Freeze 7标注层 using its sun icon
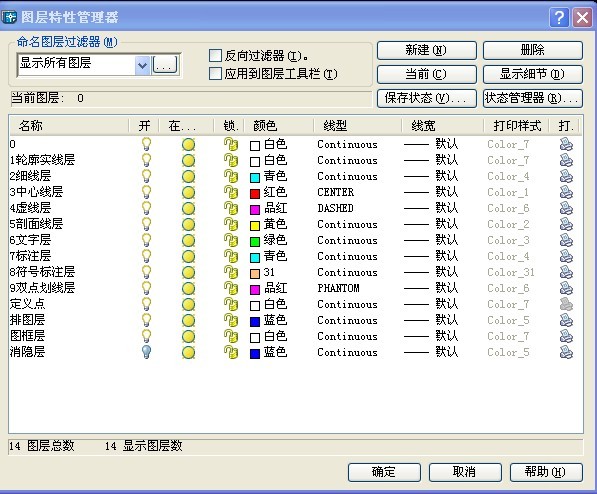 (188, 256)
